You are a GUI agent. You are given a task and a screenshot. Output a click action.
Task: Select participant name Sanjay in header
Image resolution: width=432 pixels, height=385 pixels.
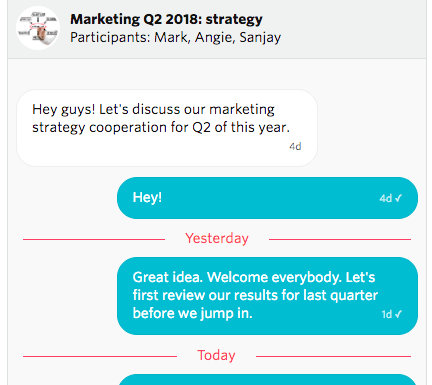260,37
